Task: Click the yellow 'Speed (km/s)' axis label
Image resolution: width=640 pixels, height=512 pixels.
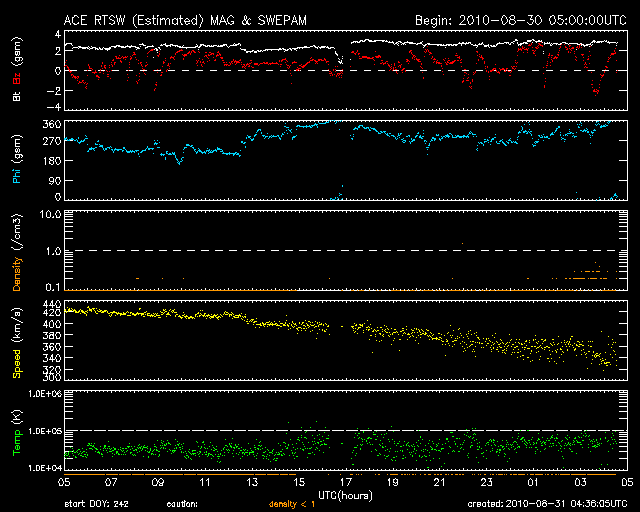Action: [17, 343]
